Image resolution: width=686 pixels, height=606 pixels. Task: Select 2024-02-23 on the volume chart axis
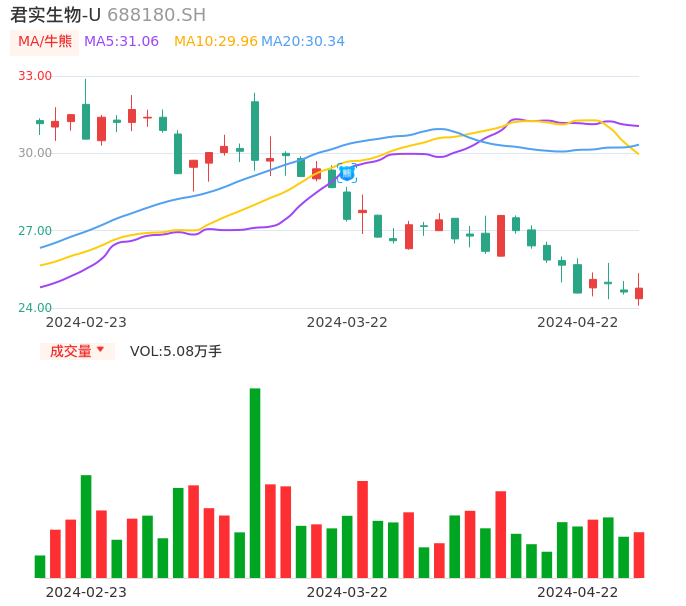point(86,592)
